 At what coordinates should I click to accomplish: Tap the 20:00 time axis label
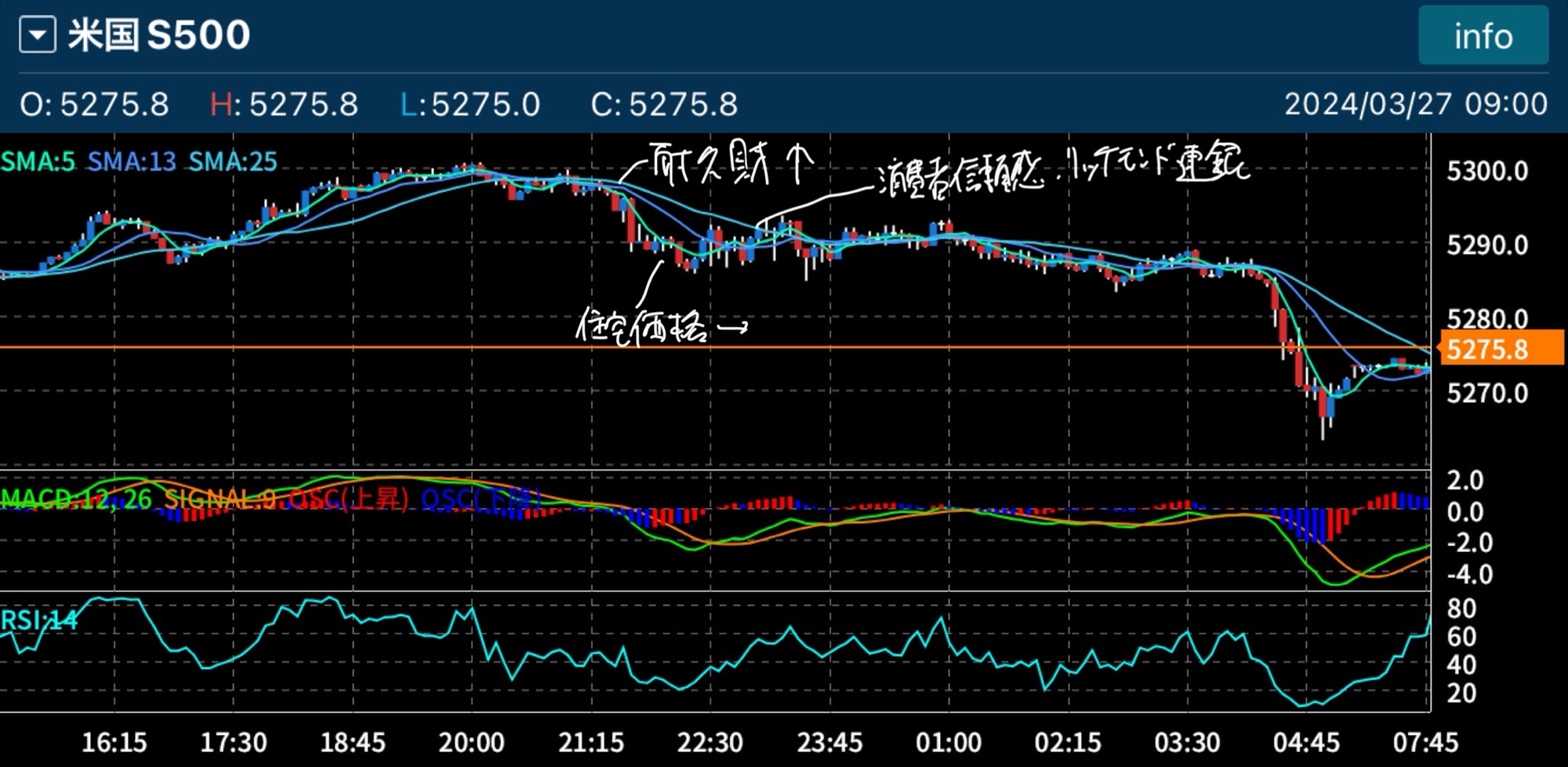click(x=471, y=742)
